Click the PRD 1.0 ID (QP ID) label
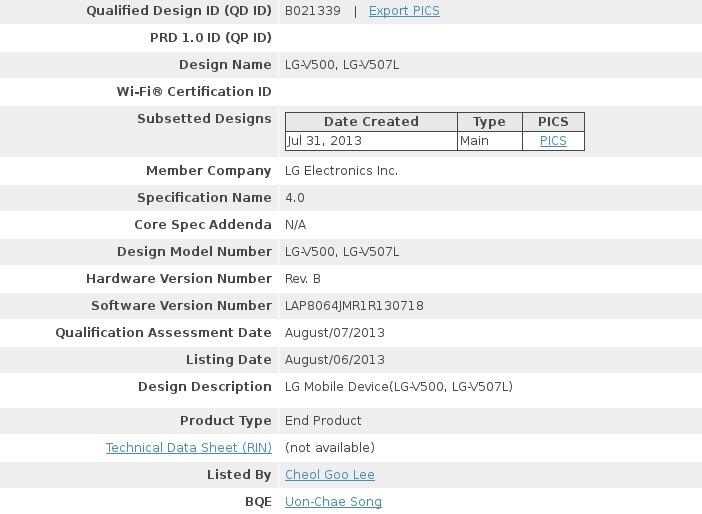This screenshot has width=702, height=514. pyautogui.click(x=210, y=38)
